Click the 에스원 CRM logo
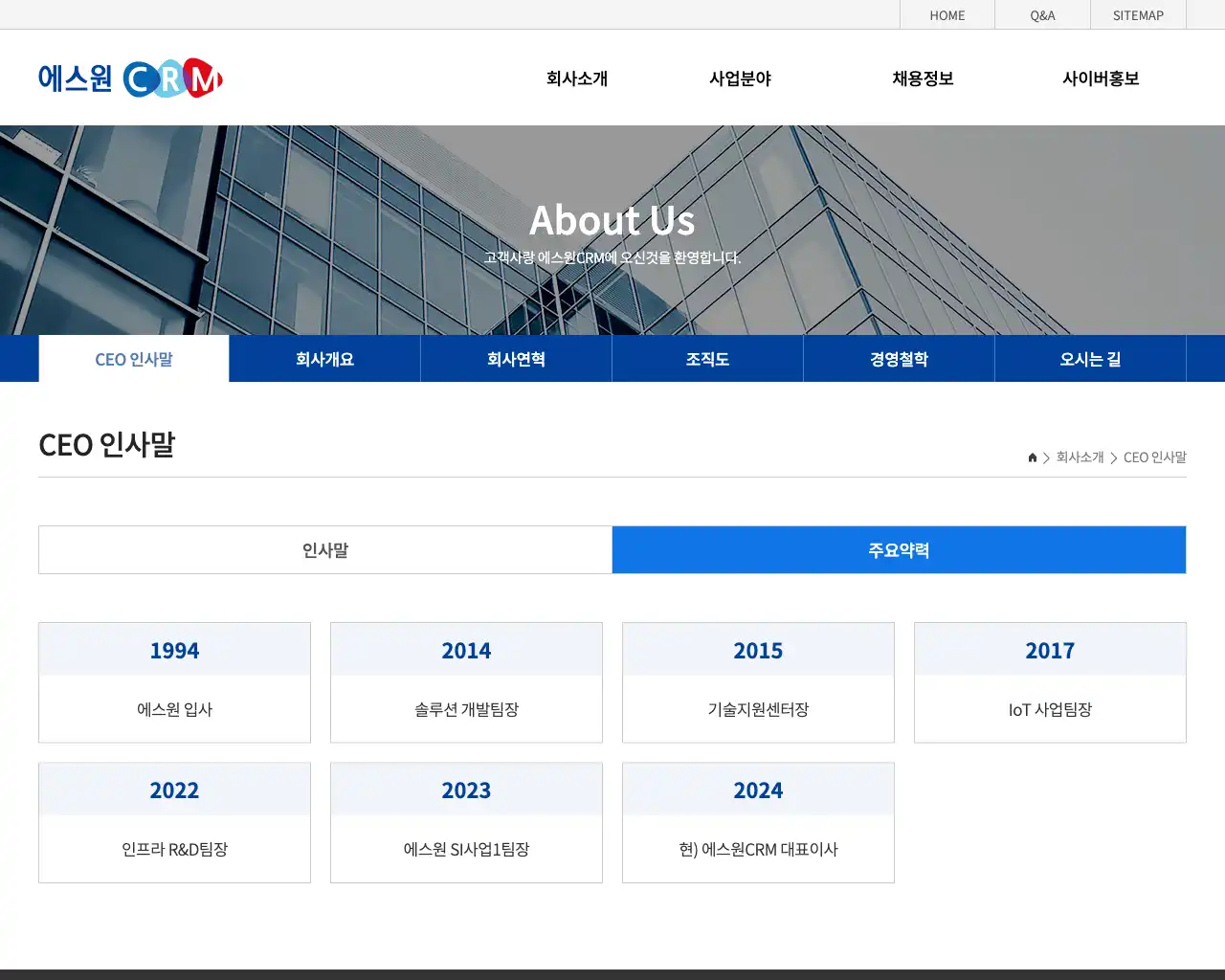The height and width of the screenshot is (980, 1225). tap(129, 78)
